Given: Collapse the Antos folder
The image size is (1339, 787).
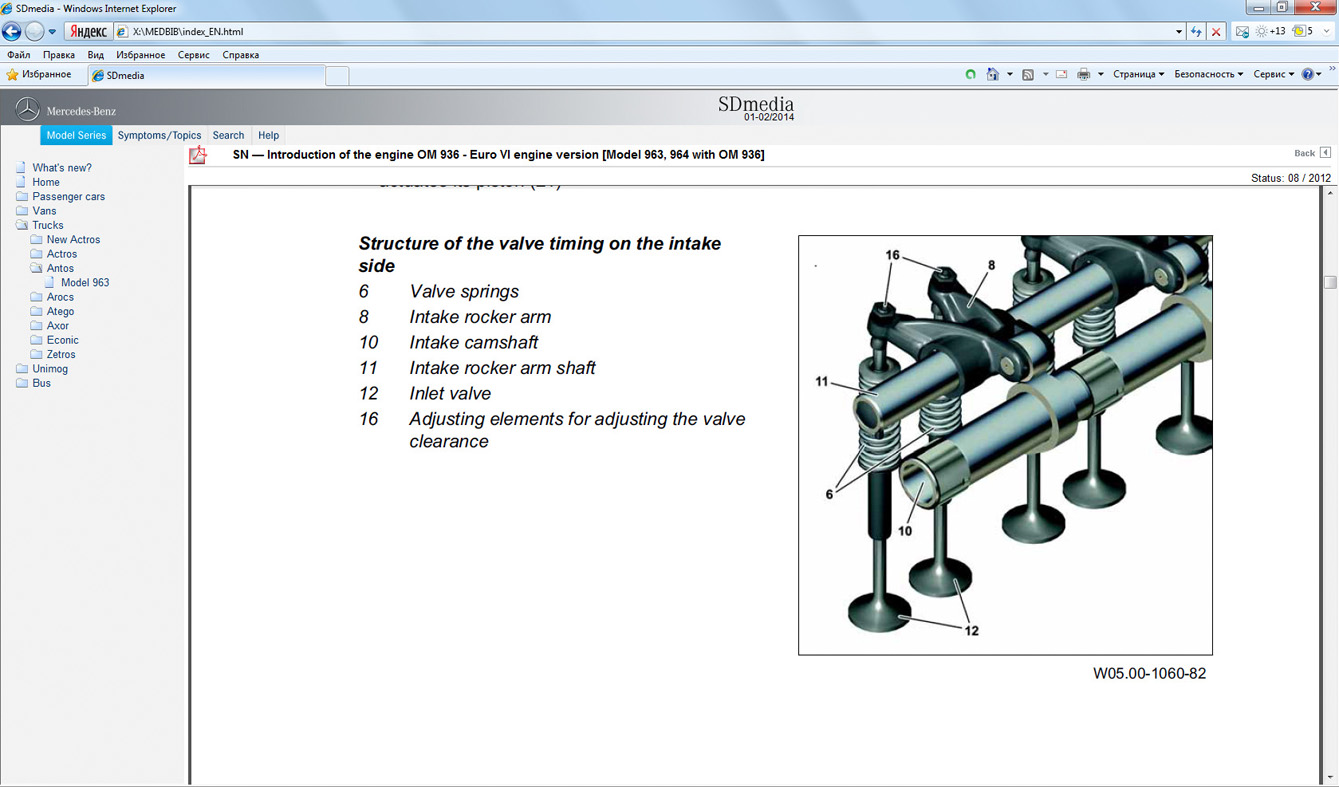Looking at the screenshot, I should point(37,269).
